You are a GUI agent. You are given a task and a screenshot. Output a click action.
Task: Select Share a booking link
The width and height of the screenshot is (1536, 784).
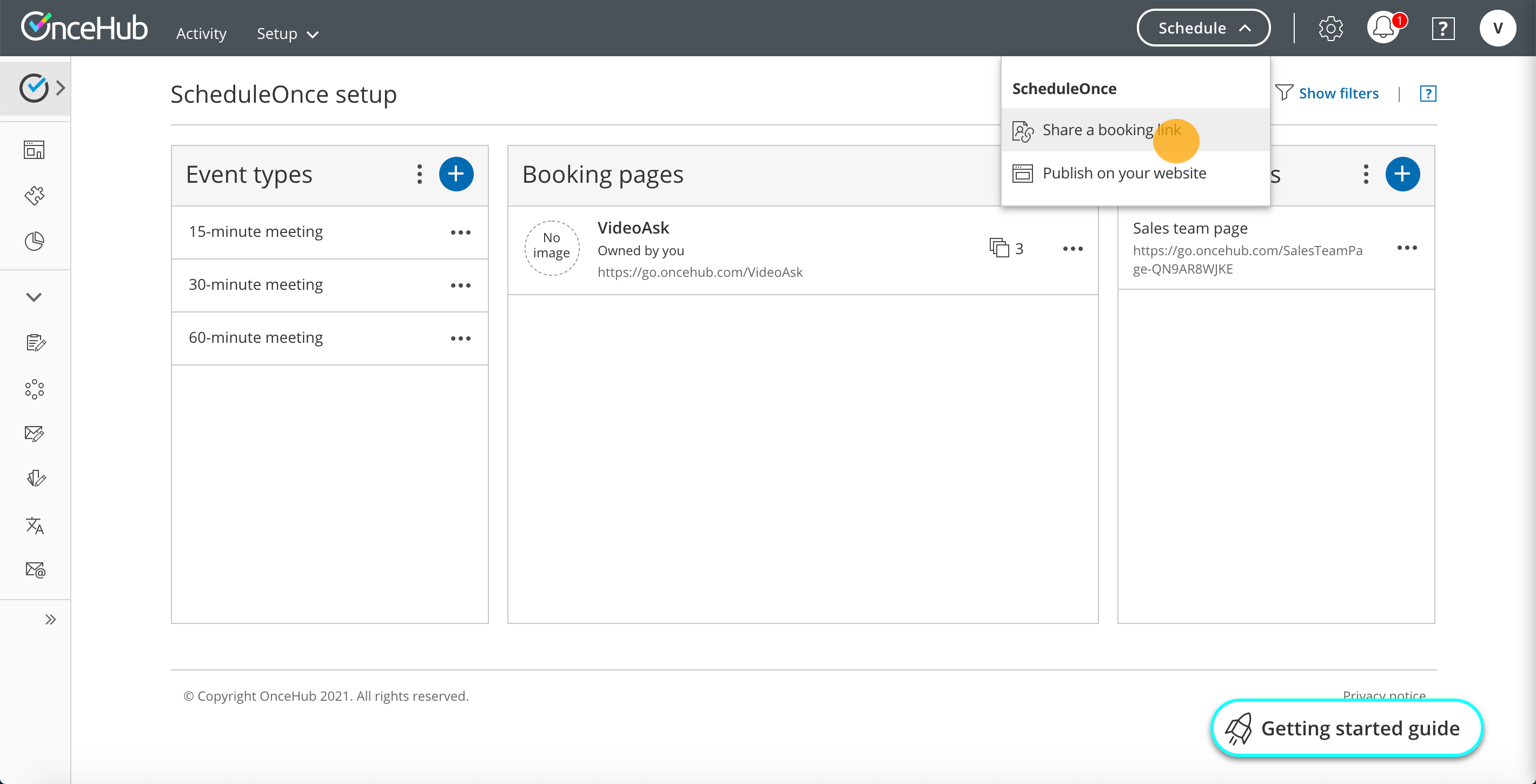1135,130
